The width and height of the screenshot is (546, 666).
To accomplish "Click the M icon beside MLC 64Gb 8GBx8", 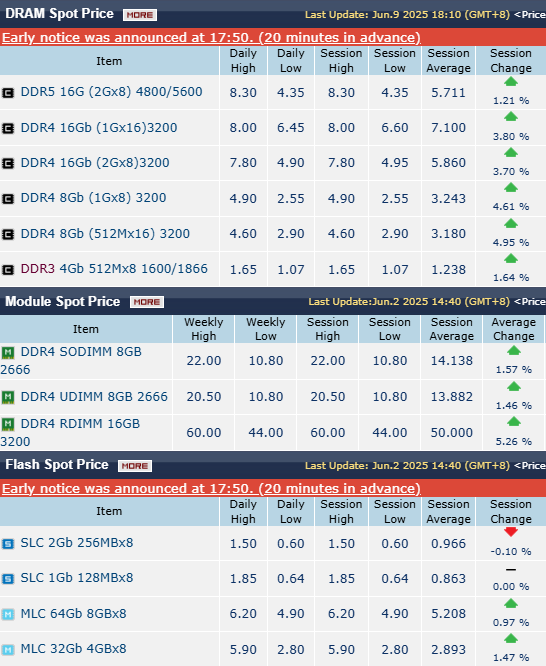I will click(x=8, y=614).
